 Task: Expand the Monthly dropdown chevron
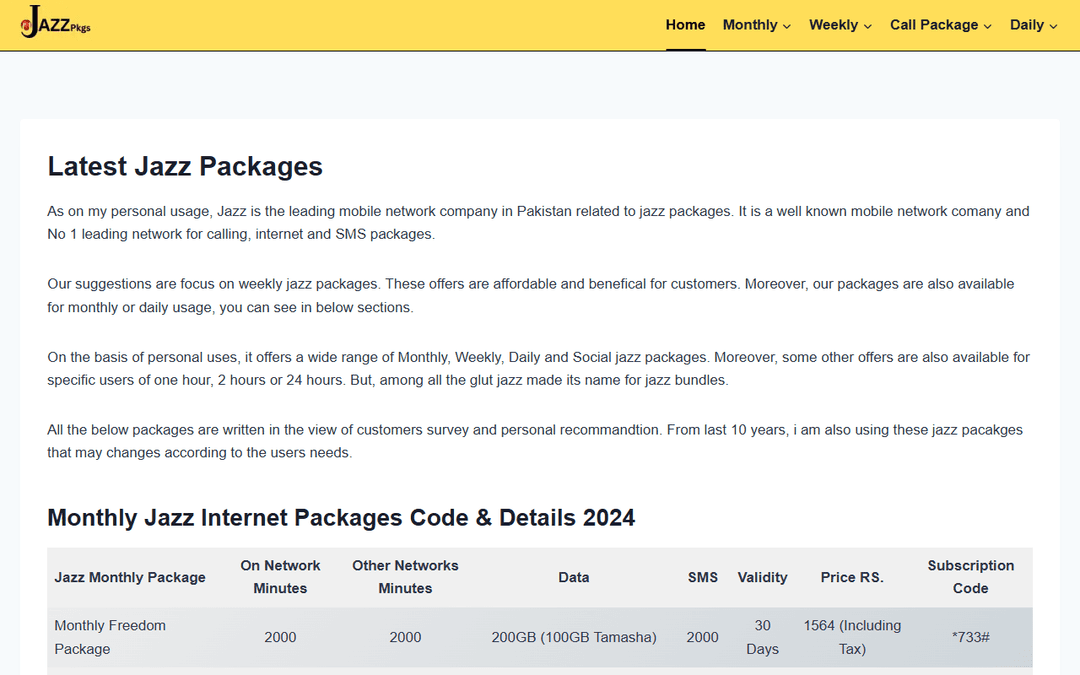coord(787,26)
